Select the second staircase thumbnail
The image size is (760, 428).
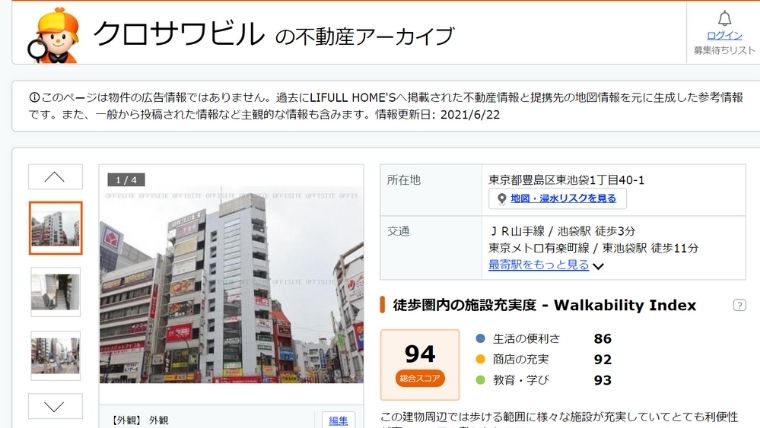[x=56, y=292]
